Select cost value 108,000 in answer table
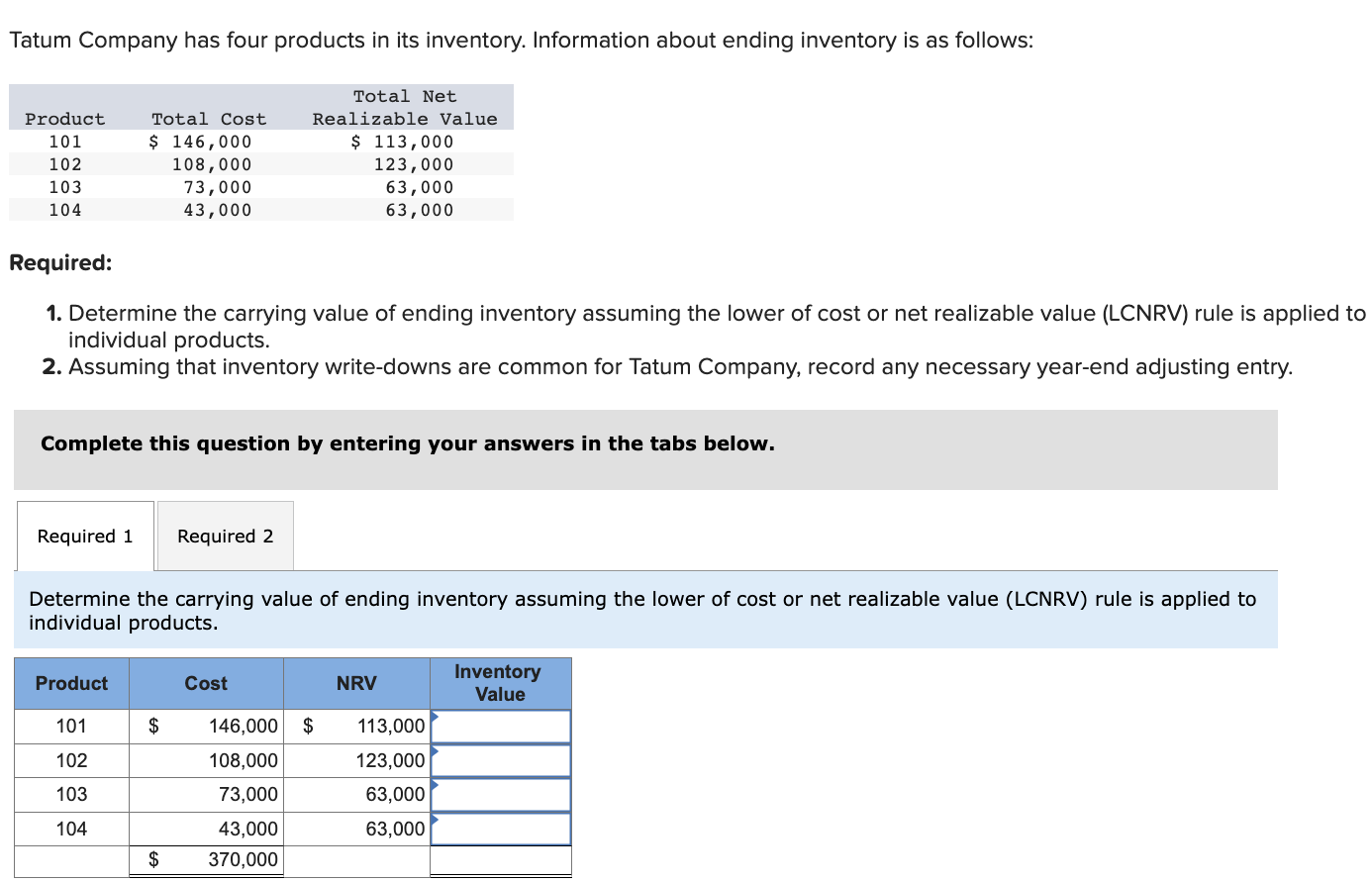The image size is (1372, 883). pyautogui.click(x=244, y=760)
